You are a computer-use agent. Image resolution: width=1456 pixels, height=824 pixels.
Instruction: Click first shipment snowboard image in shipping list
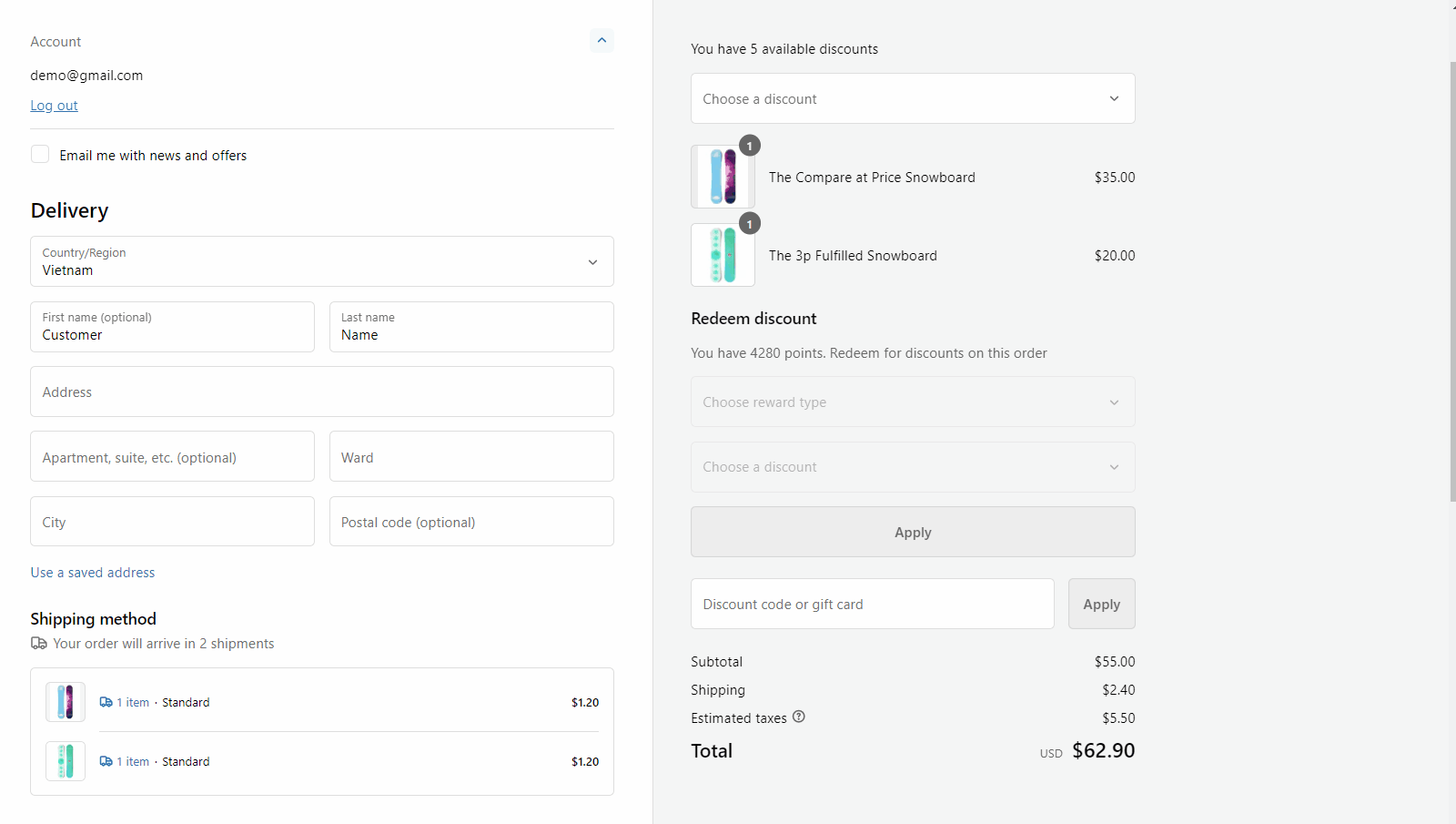[x=66, y=702]
